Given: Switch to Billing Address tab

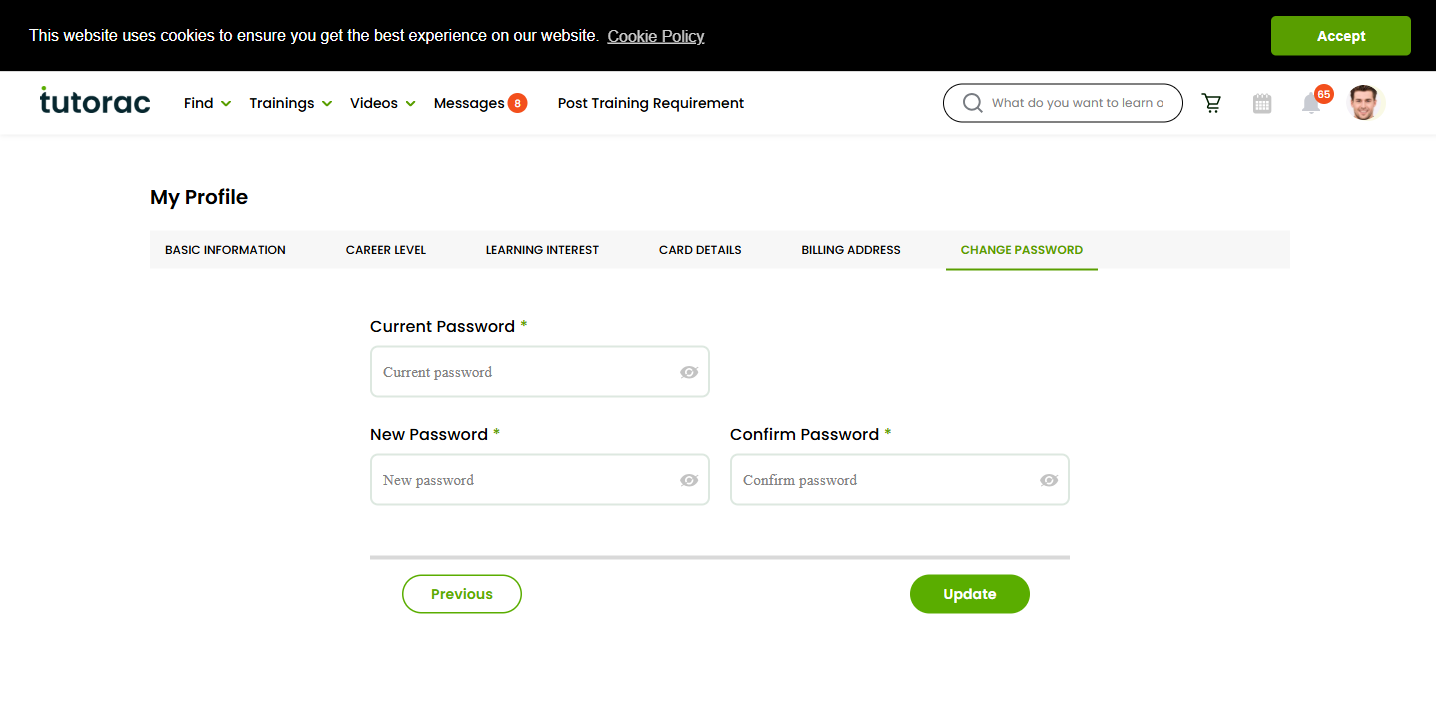Looking at the screenshot, I should pos(851,250).
